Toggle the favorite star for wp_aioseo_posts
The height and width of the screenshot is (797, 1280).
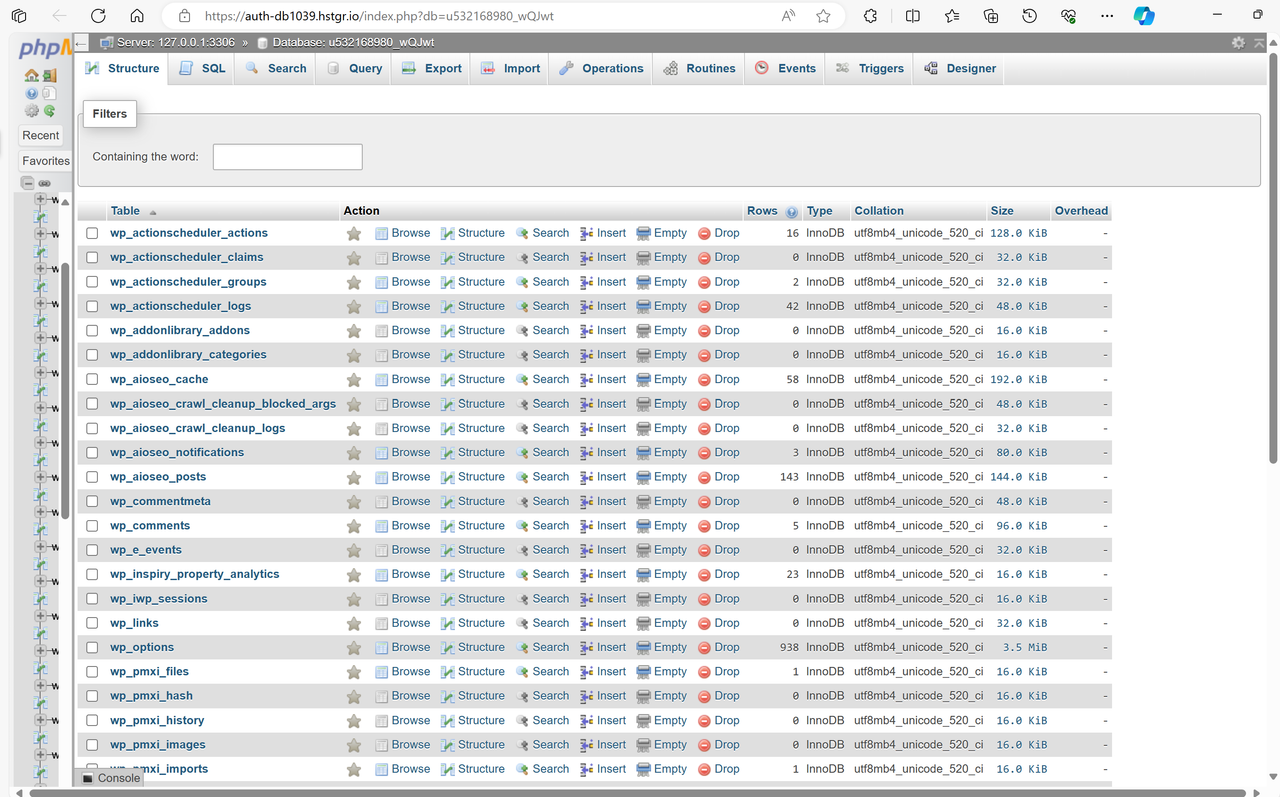(353, 477)
